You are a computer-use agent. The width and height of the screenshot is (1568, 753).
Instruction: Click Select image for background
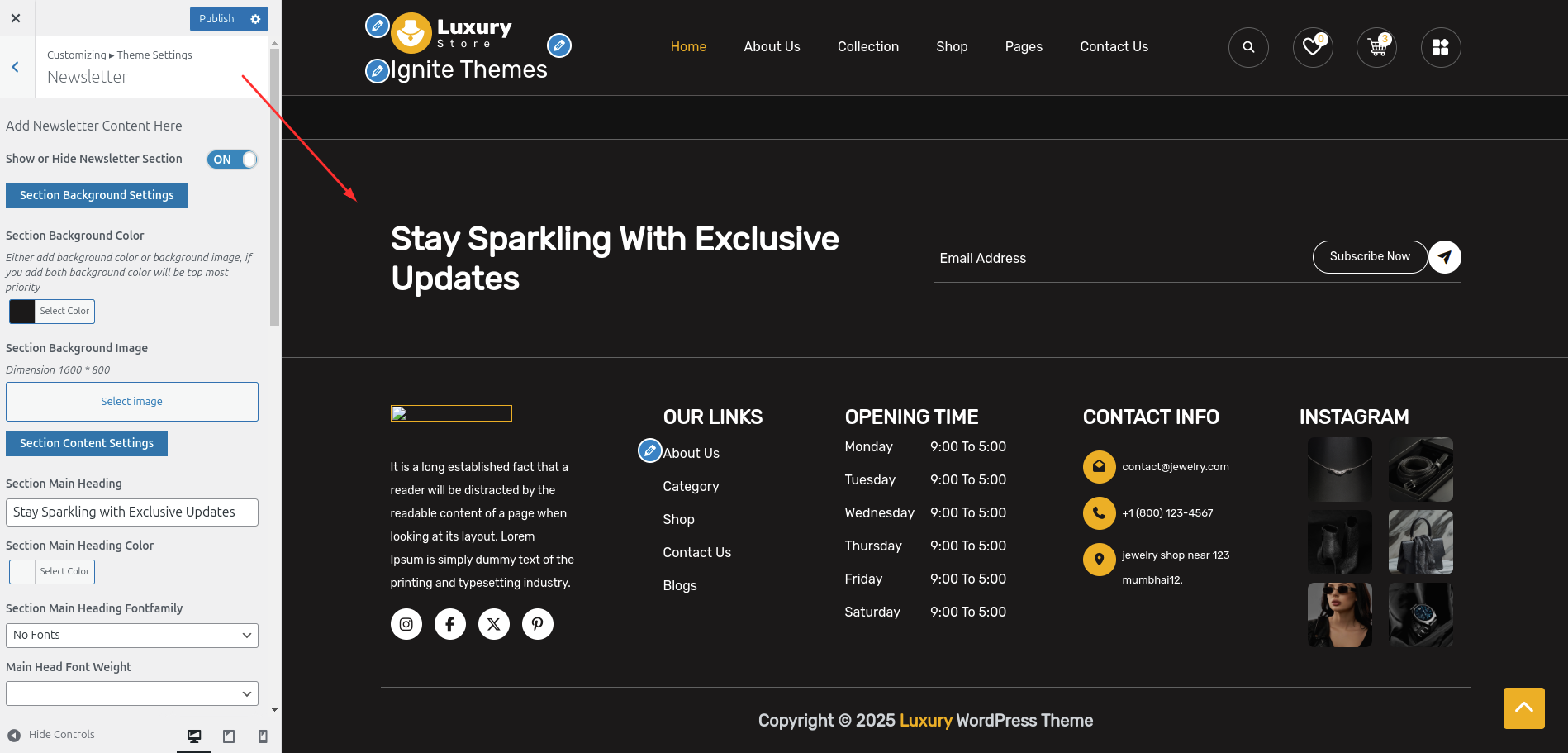(132, 402)
